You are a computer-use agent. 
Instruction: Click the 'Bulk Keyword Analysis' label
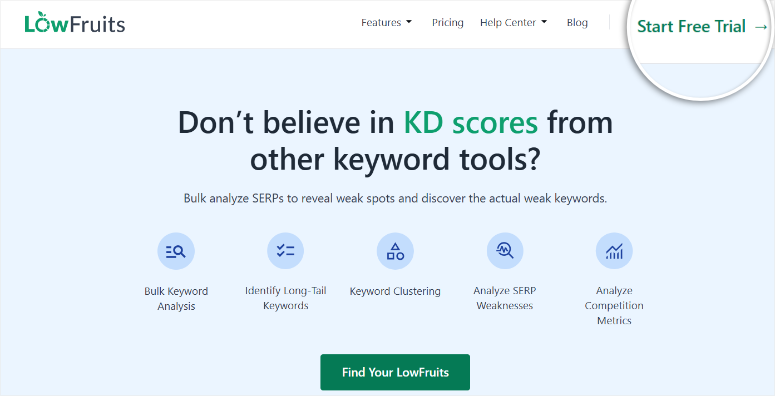pyautogui.click(x=176, y=299)
